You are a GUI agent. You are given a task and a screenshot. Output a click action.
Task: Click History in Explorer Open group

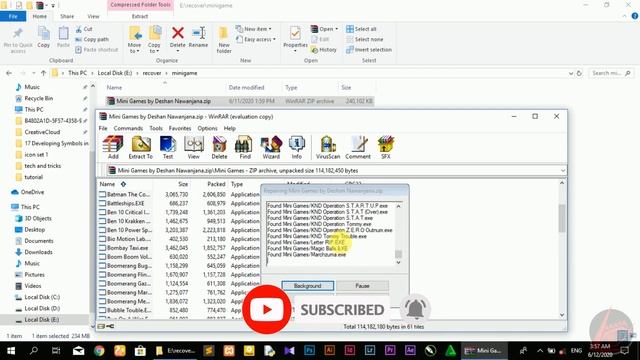coord(324,49)
